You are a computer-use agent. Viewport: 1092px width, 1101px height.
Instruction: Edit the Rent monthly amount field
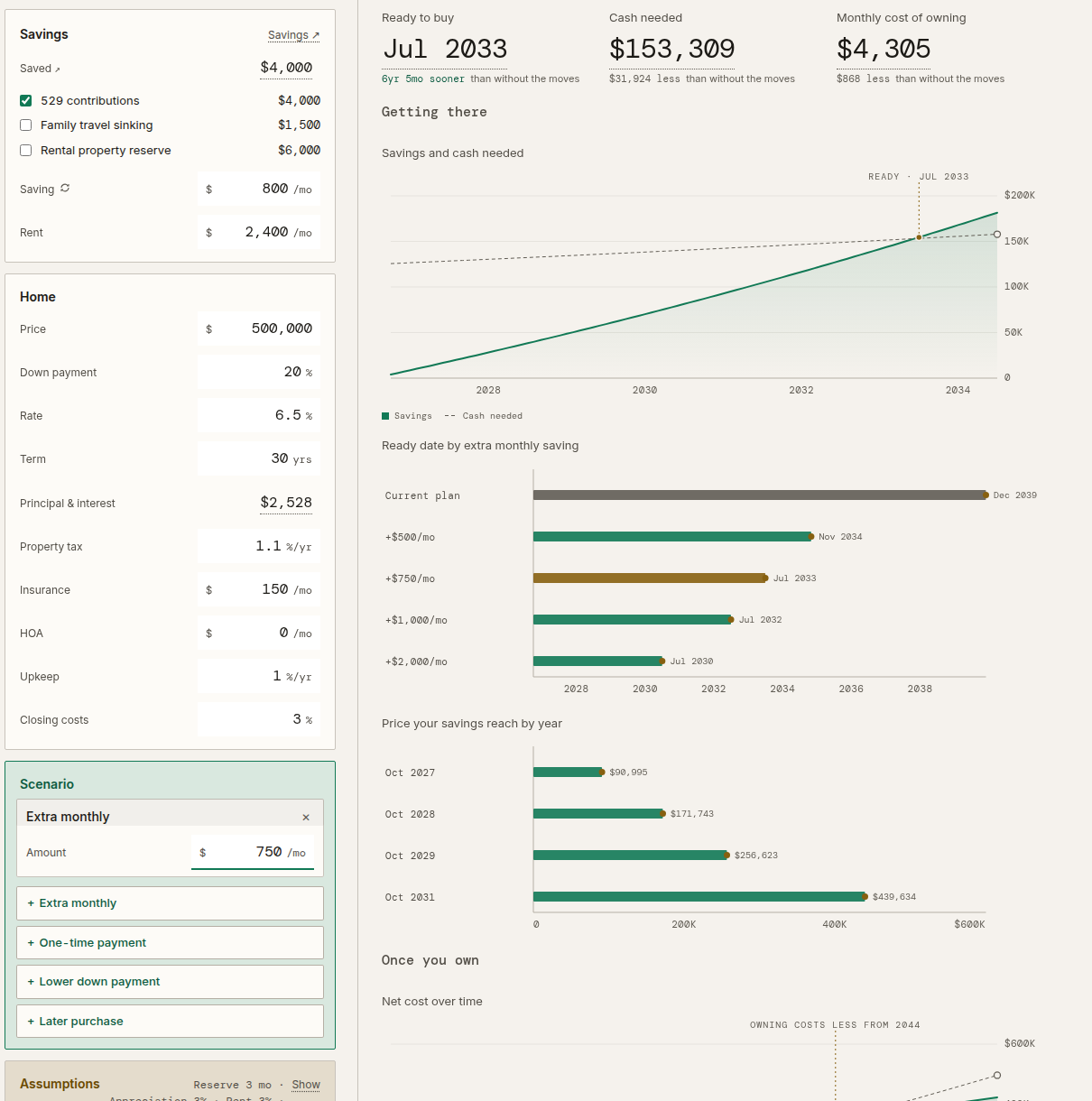(x=259, y=232)
